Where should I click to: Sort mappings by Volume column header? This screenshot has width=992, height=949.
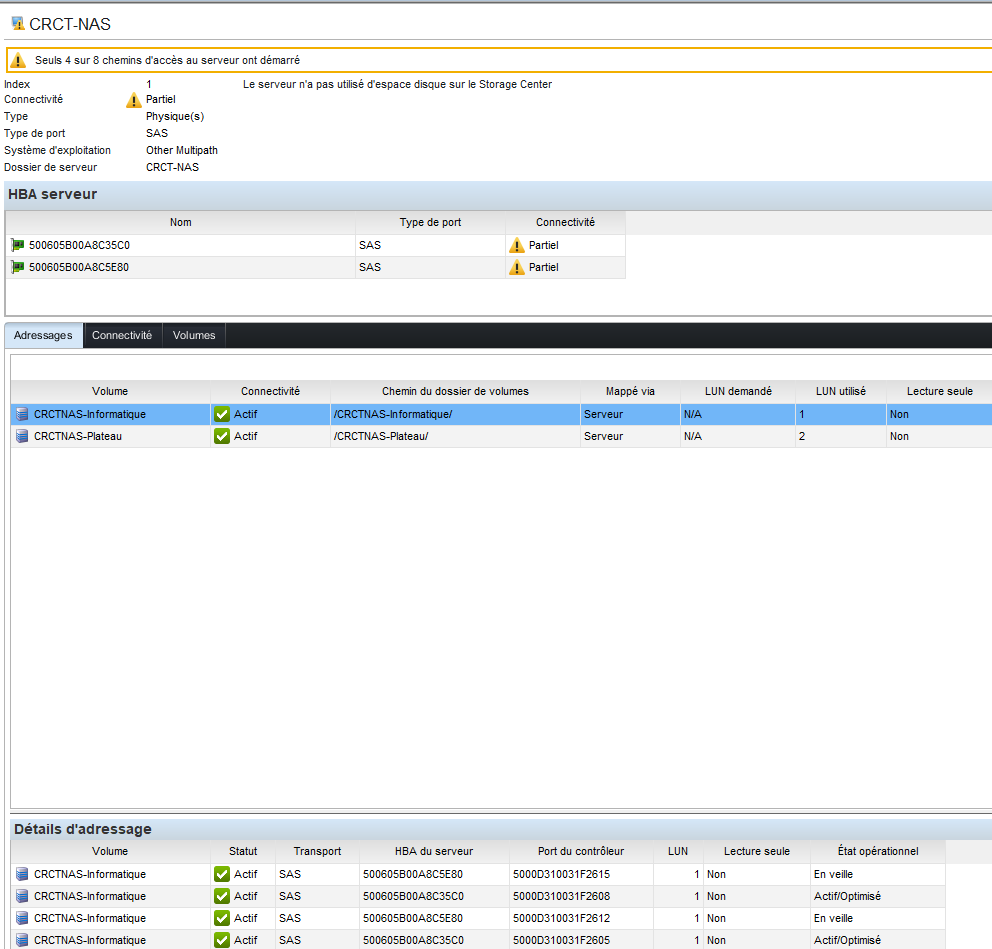point(110,391)
